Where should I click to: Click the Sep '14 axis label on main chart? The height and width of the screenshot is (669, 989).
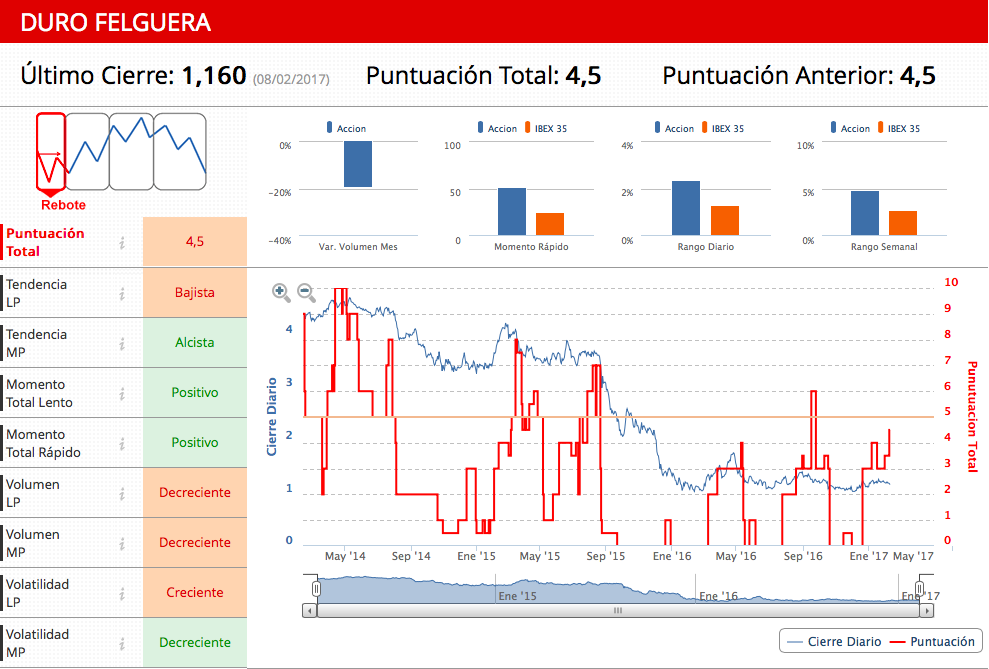(411, 556)
